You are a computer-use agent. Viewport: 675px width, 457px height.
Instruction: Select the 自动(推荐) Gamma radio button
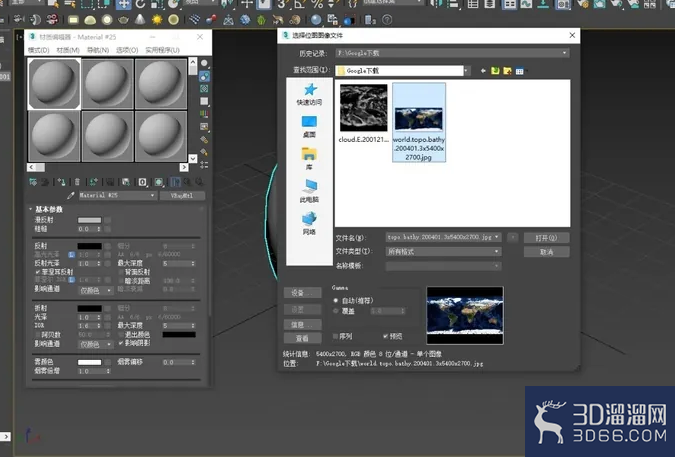tap(336, 301)
